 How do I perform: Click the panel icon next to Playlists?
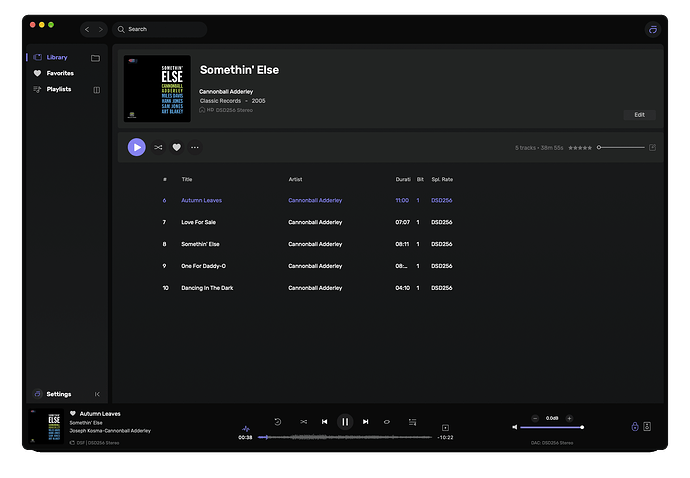(x=97, y=90)
